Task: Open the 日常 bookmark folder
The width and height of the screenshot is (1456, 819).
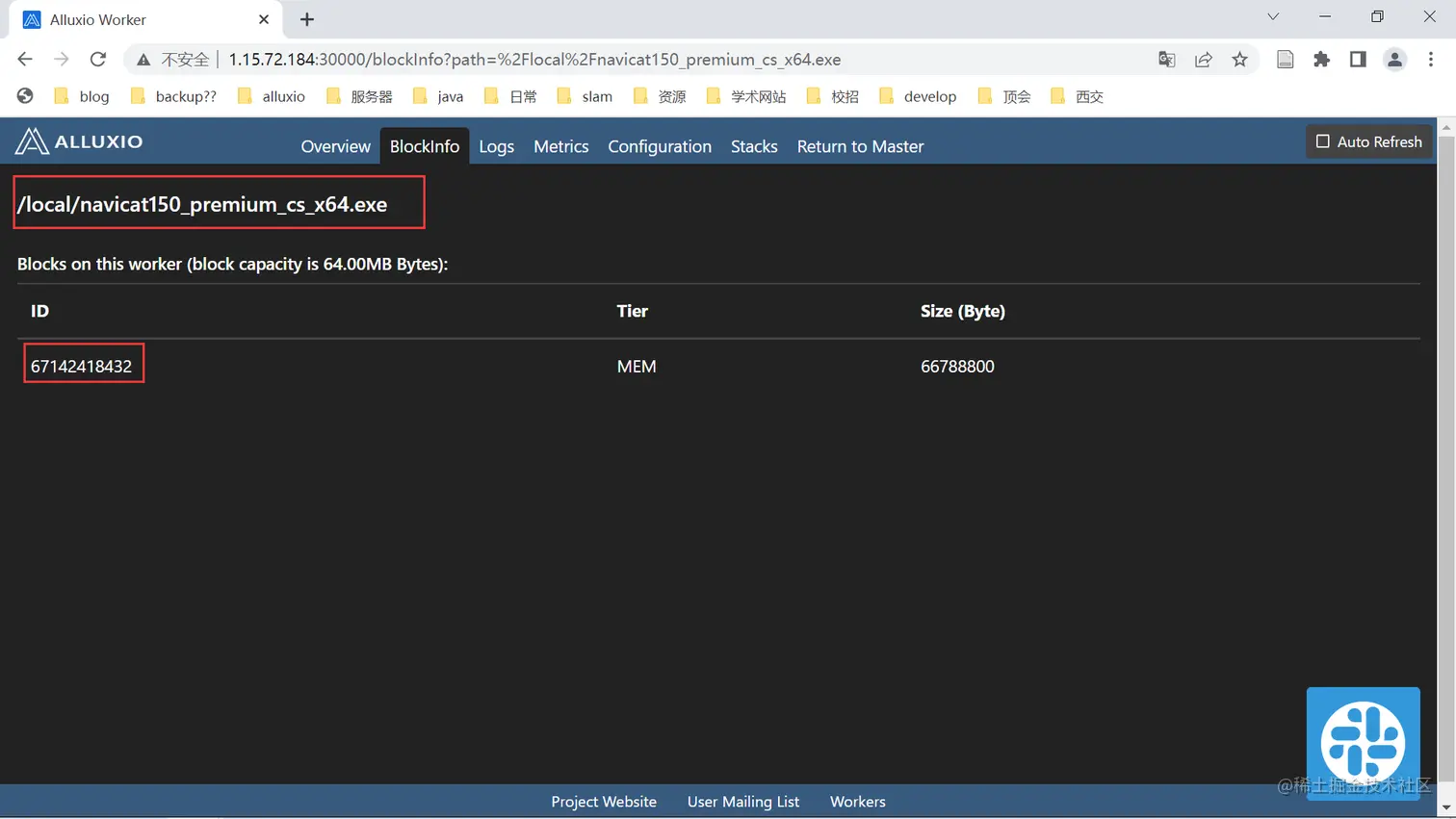Action: click(x=510, y=96)
